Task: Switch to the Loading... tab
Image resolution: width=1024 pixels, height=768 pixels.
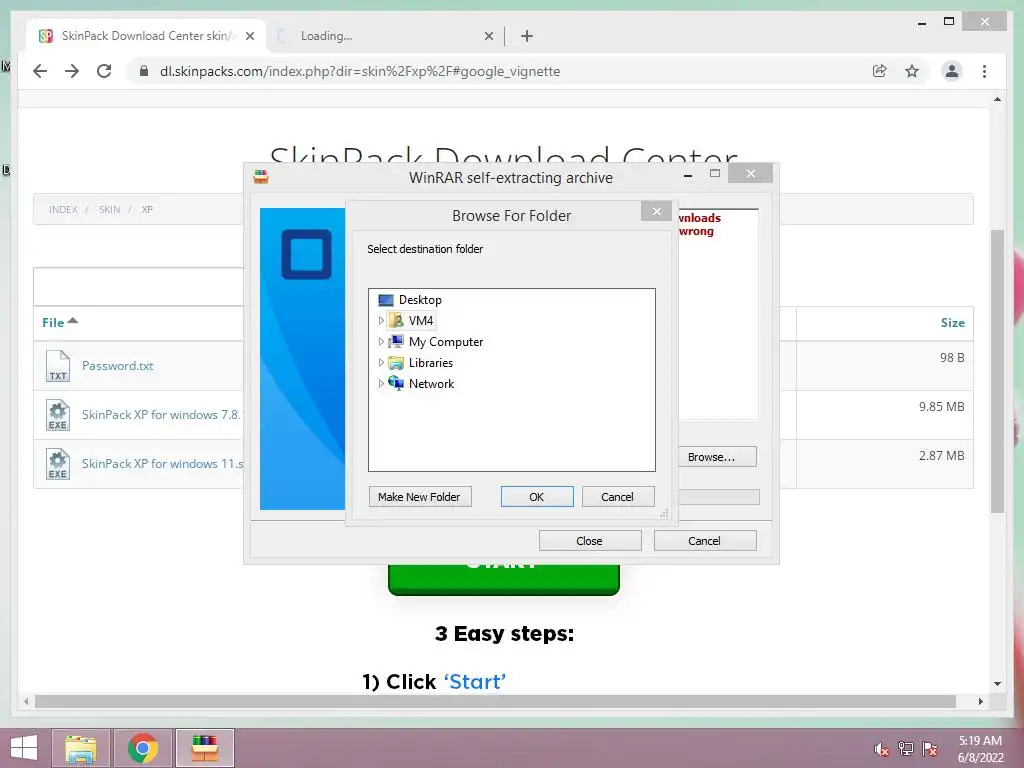Action: [x=385, y=36]
